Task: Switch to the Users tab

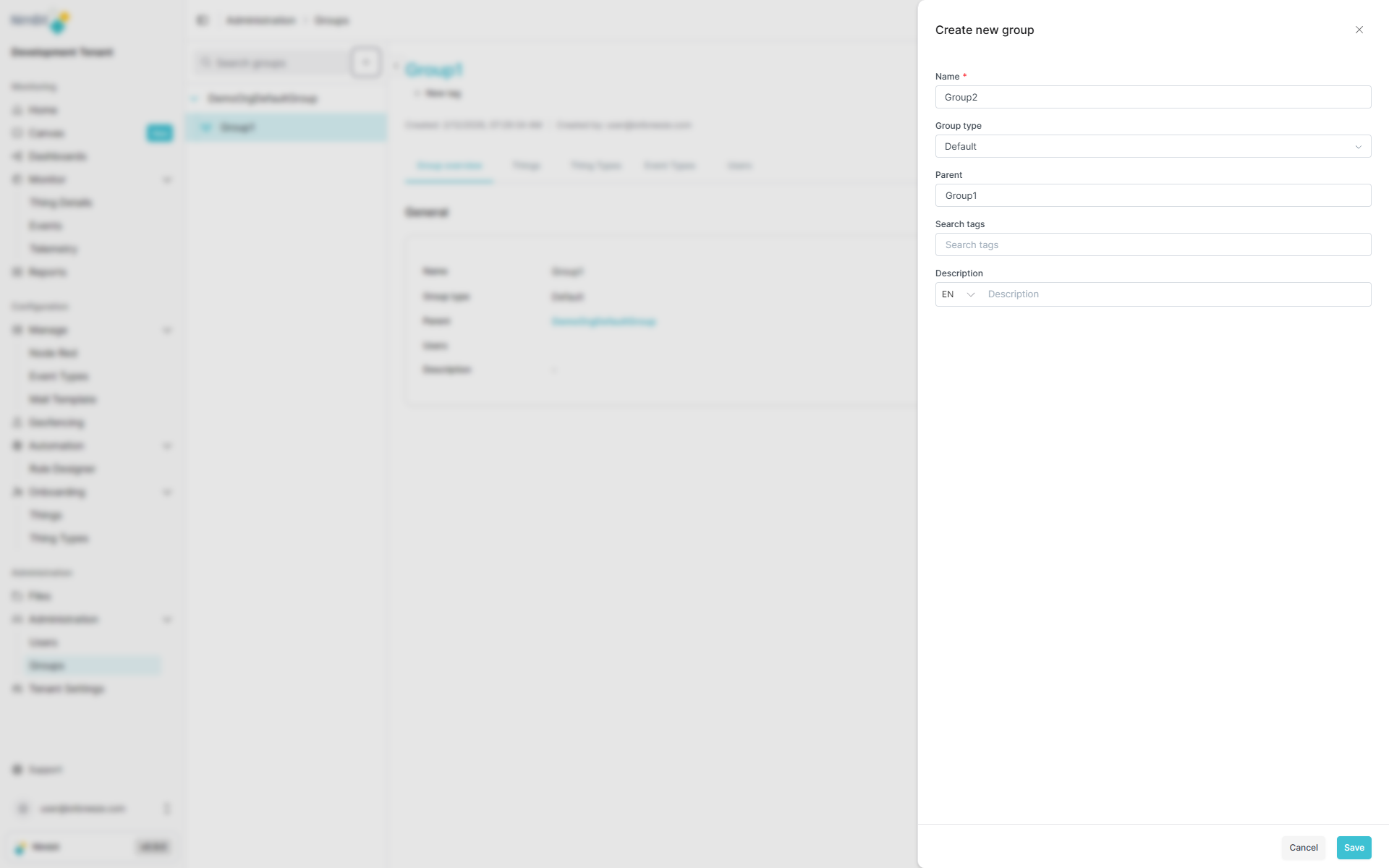Action: click(739, 166)
